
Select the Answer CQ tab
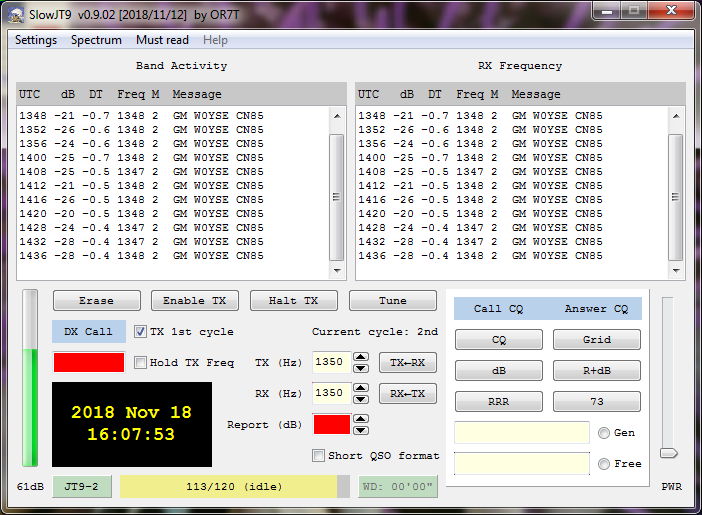point(596,309)
